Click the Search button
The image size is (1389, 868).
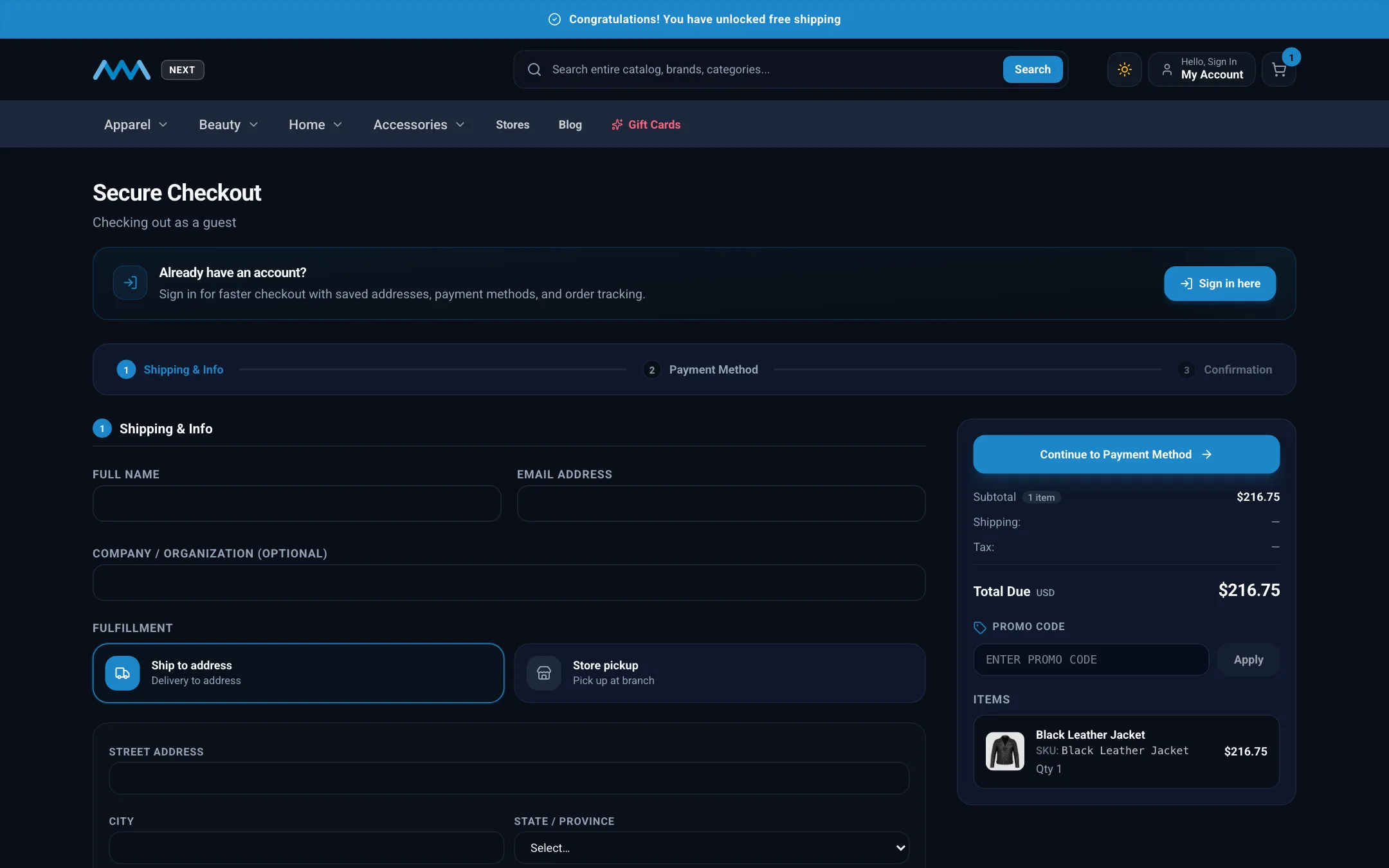[1032, 69]
